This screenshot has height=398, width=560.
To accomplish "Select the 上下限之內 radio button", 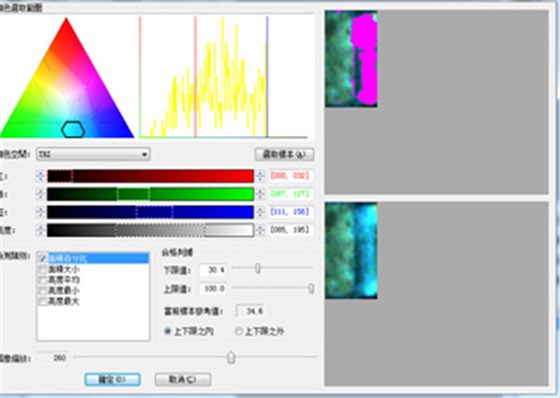I will click(168, 331).
